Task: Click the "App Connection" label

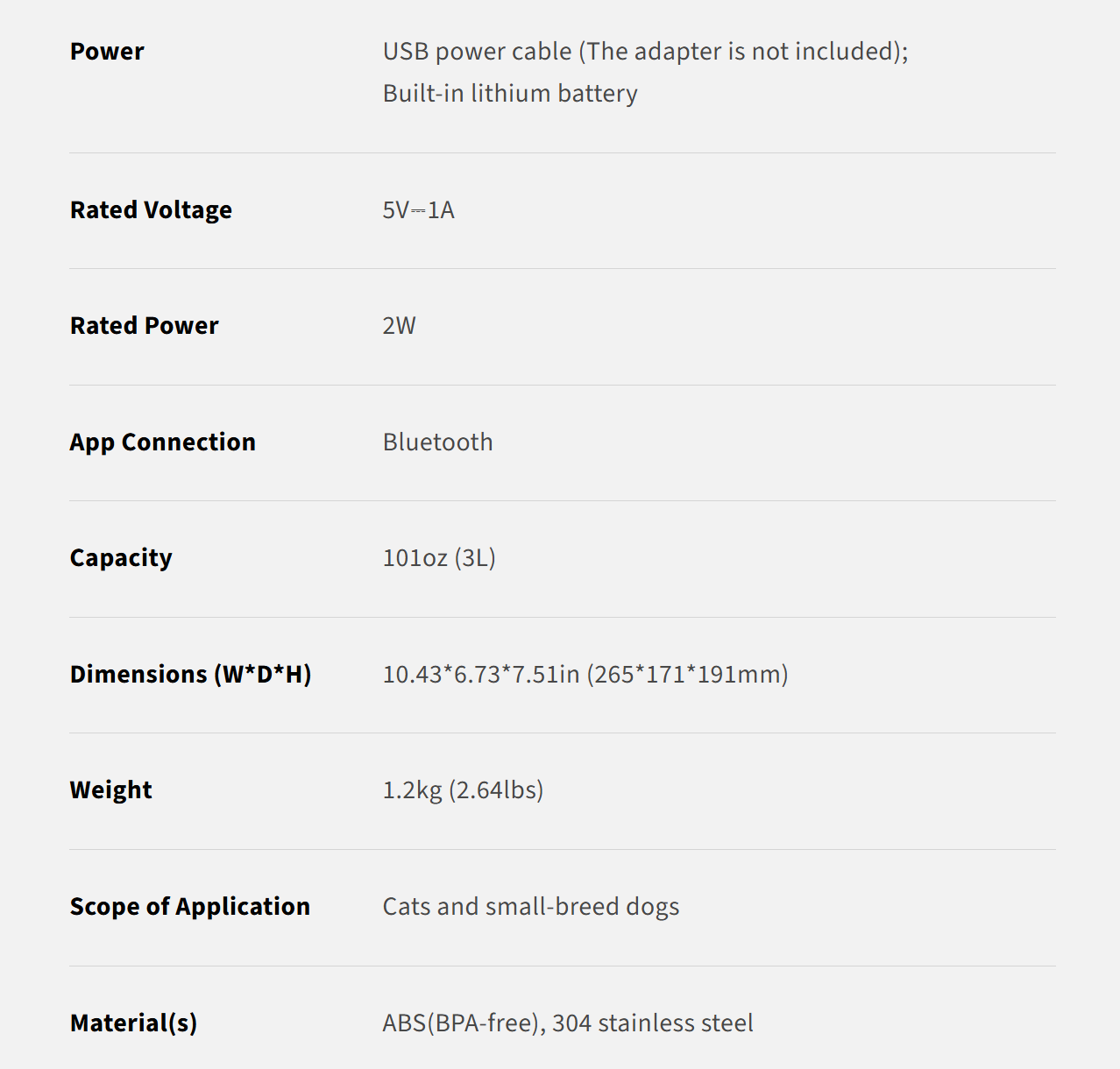Action: 163,442
